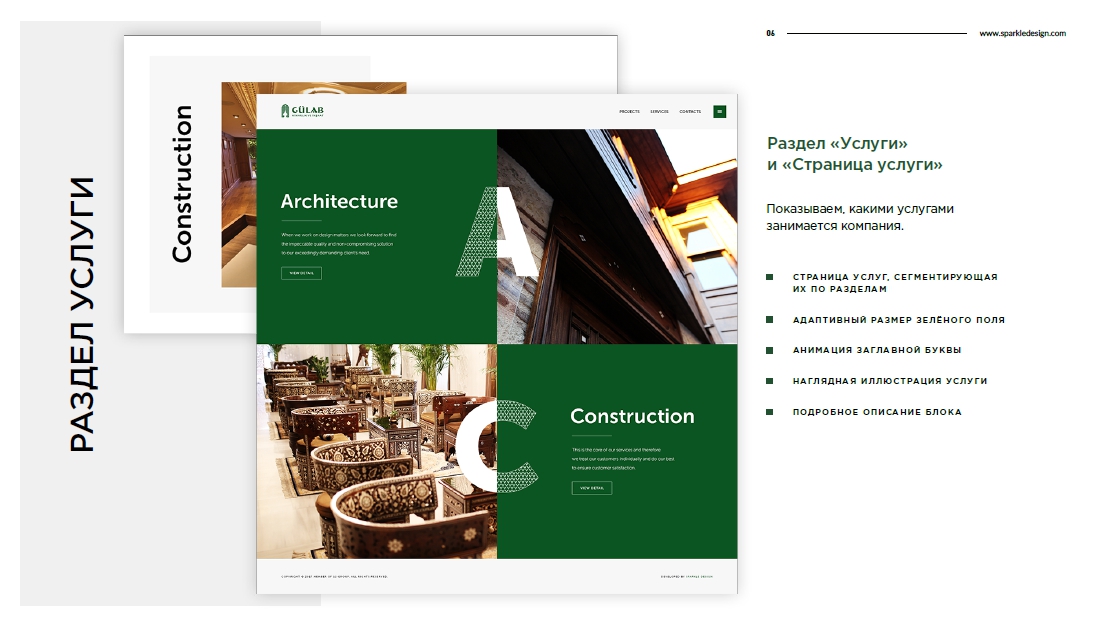Click the large letter A graphic
Viewport: 1108px width, 622px height.
497,232
